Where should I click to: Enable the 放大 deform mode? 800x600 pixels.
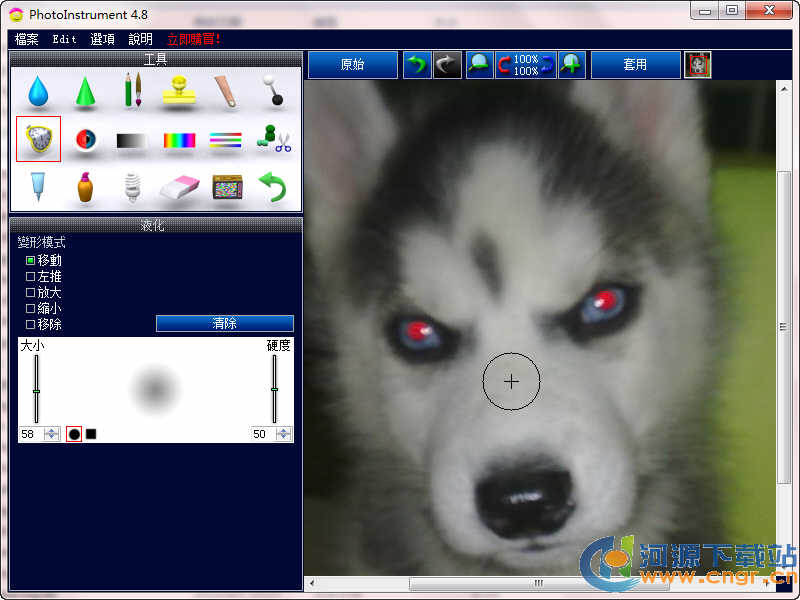(30, 292)
